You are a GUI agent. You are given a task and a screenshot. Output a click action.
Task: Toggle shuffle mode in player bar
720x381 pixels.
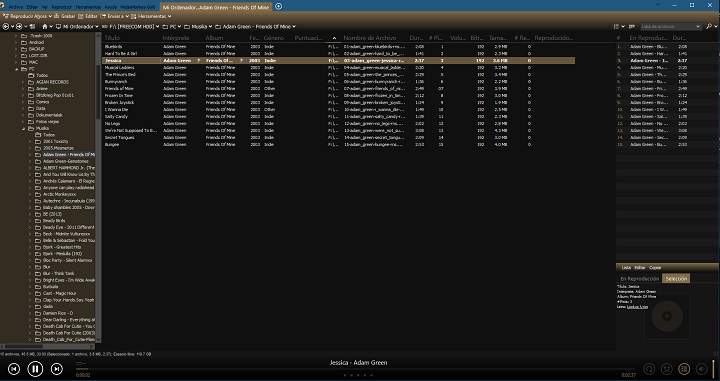coord(666,369)
